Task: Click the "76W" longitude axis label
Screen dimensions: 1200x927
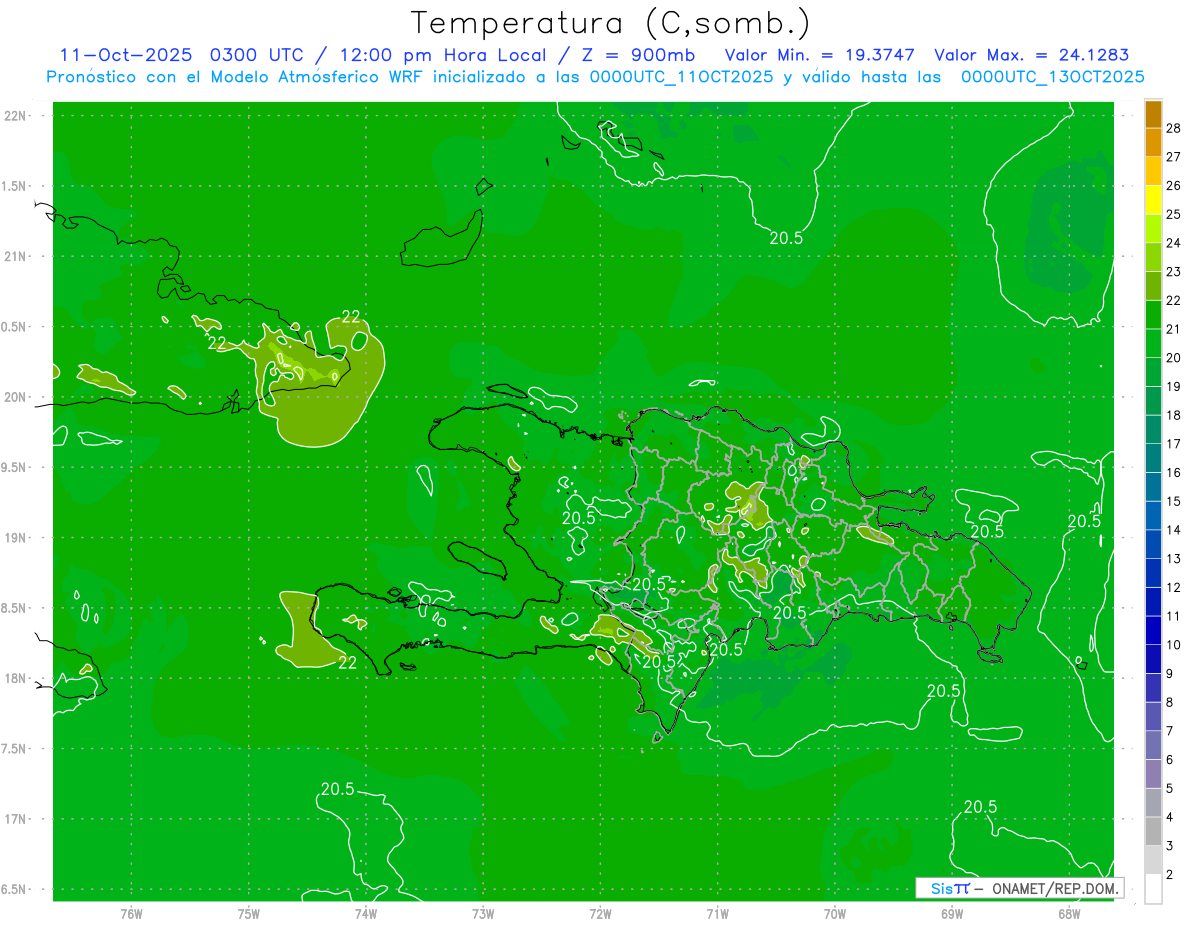Action: 131,914
